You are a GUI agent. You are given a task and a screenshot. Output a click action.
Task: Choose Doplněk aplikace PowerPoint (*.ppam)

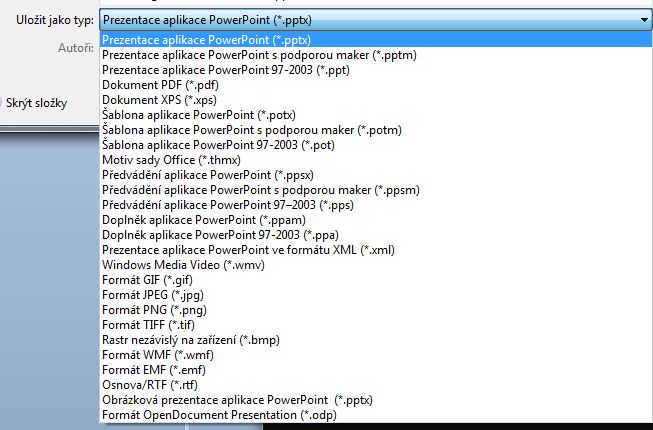click(x=376, y=220)
